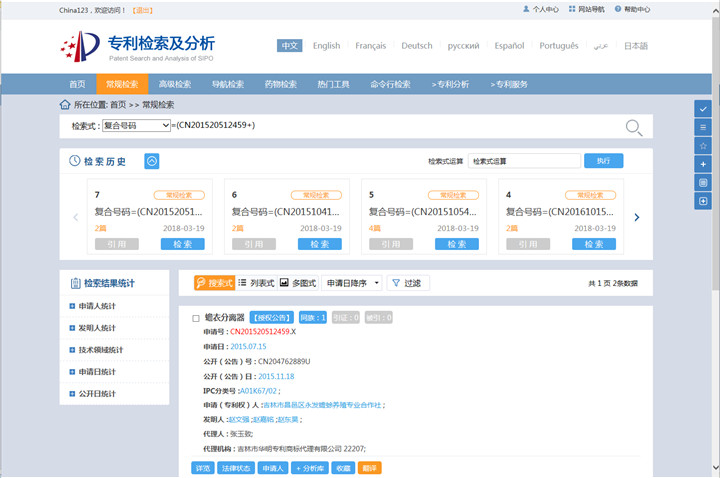Open 个人中心 personal center
The width and height of the screenshot is (720, 478).
(x=541, y=9)
